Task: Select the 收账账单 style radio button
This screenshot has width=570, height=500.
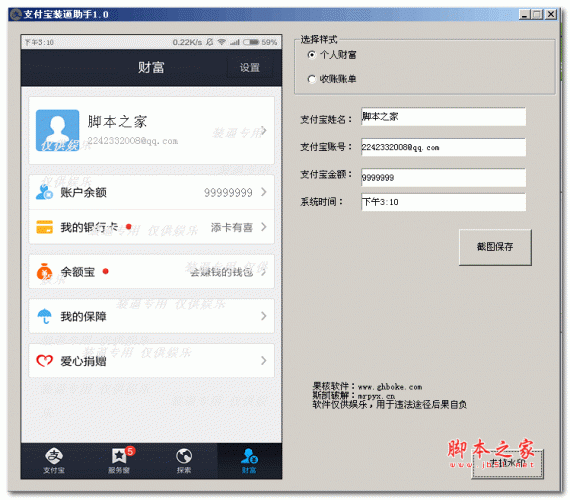Action: [x=312, y=79]
